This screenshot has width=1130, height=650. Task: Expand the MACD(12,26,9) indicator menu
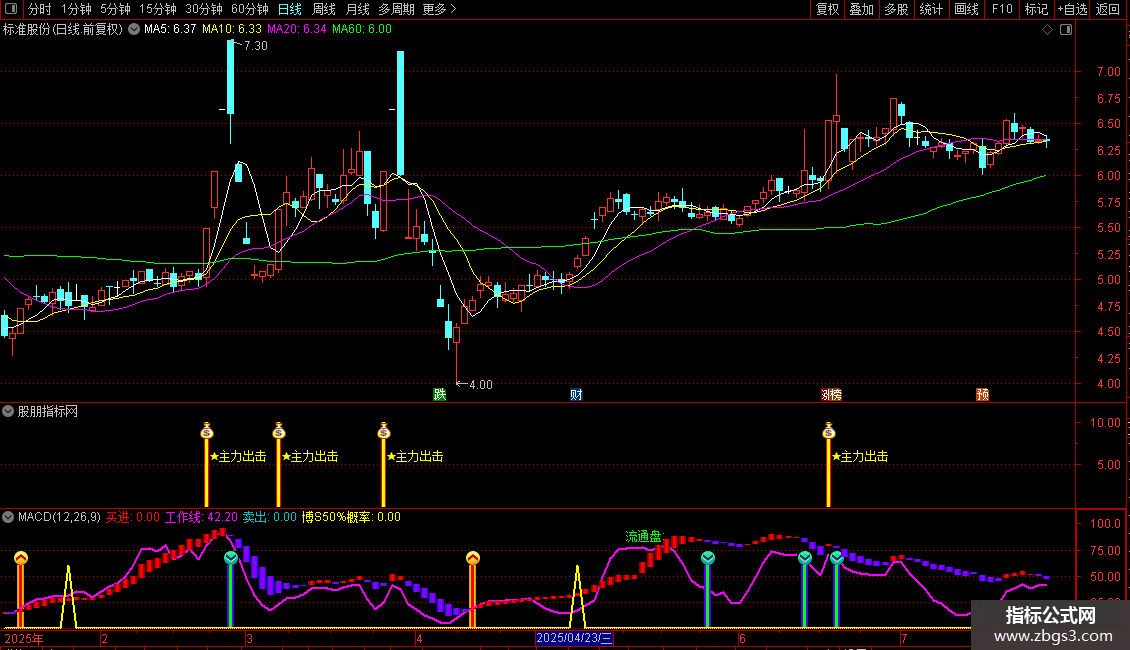tap(8, 517)
